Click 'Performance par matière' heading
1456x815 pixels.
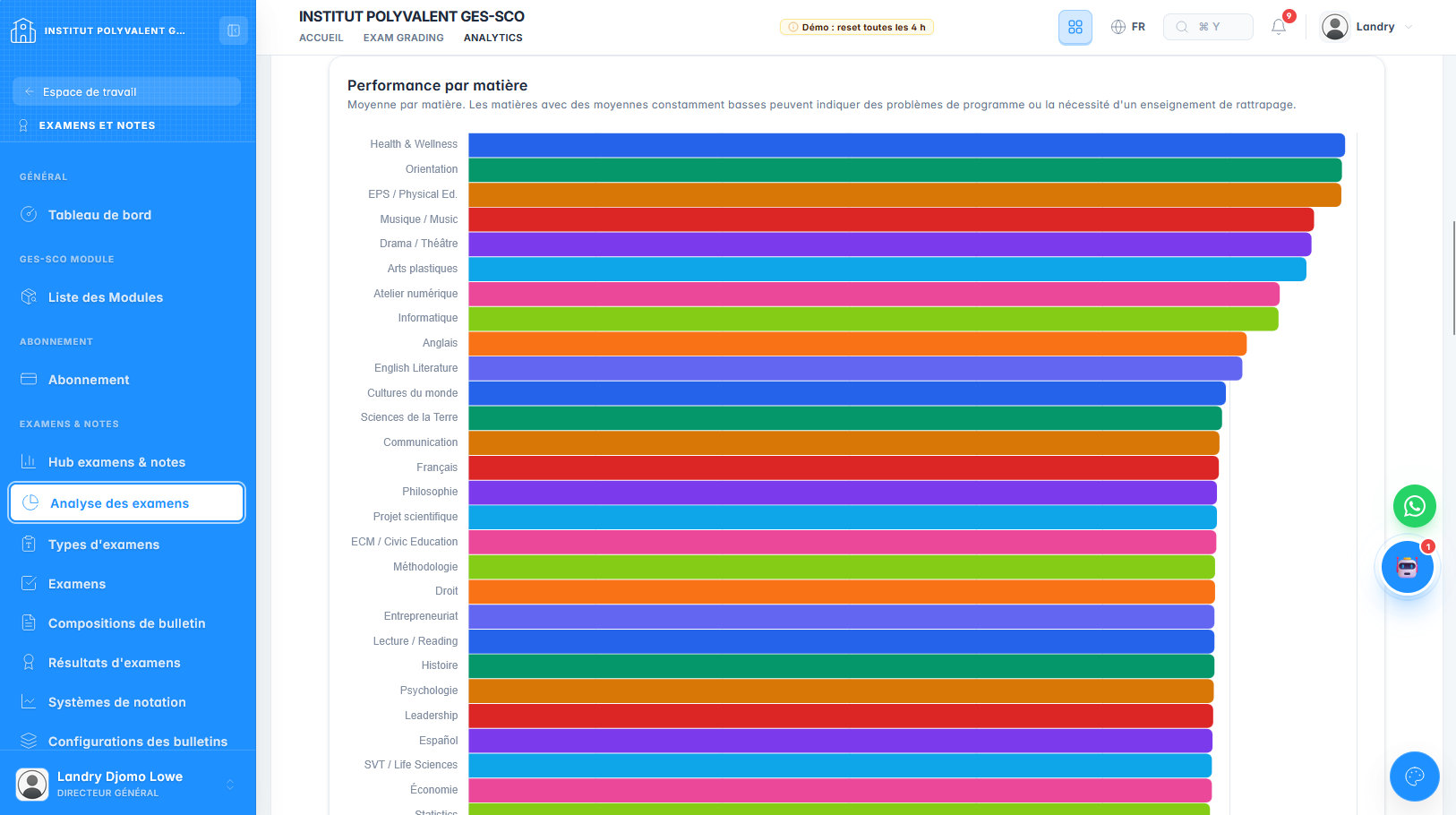[437, 85]
